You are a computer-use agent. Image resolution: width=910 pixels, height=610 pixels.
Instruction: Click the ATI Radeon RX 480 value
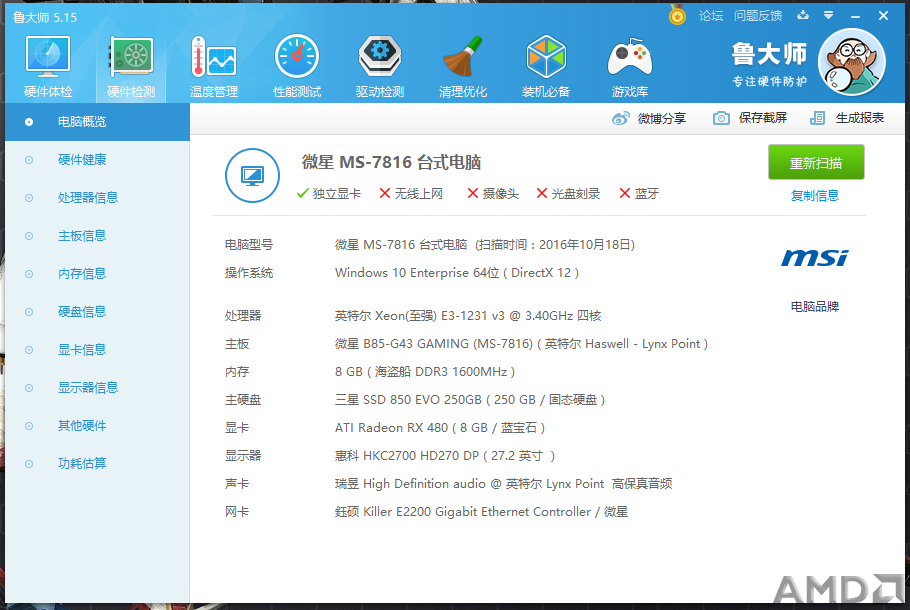[440, 428]
